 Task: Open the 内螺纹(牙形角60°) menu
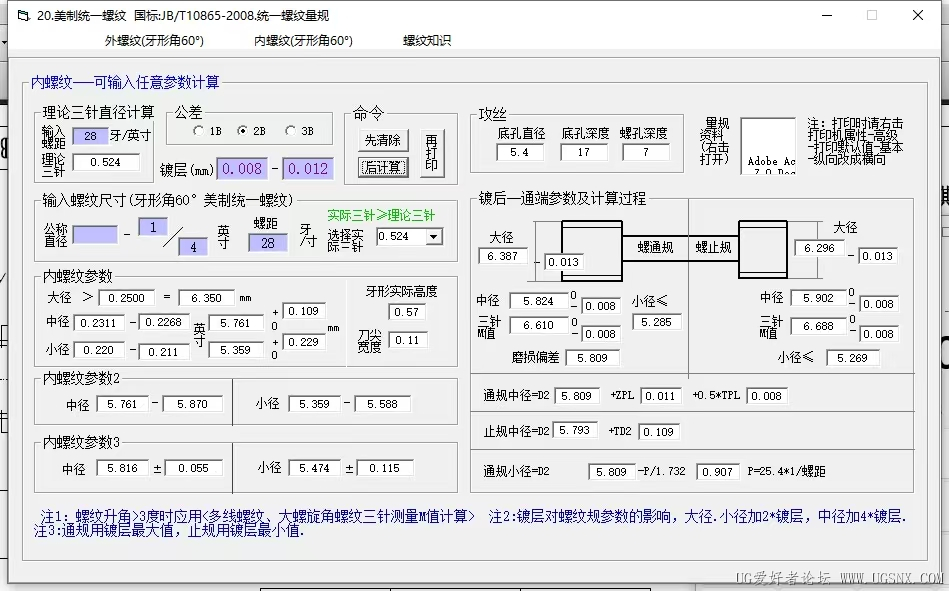click(x=303, y=41)
